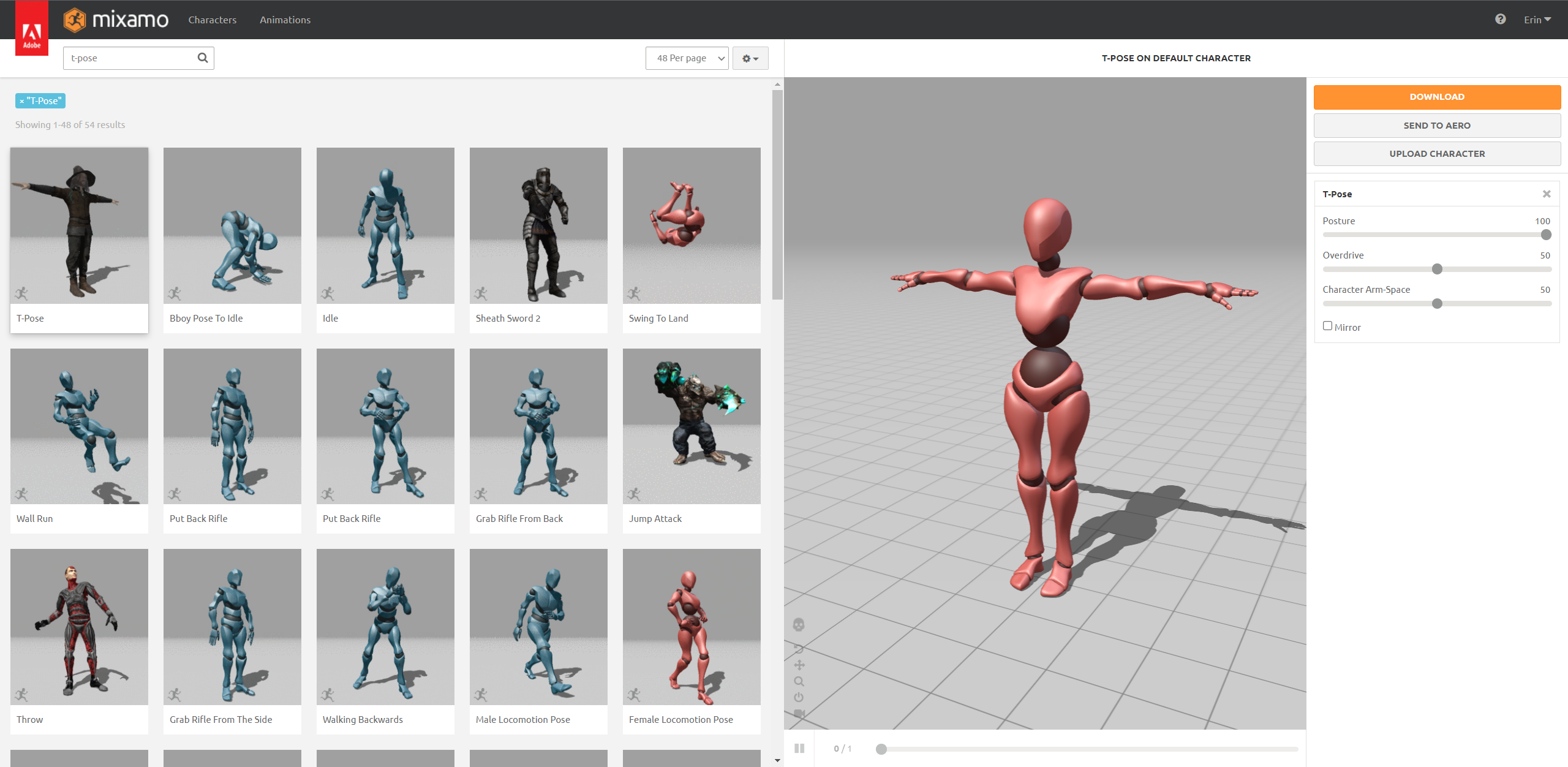Screen dimensions: 1568x767
Task: Click the animation icon on Idle thumbnail
Action: click(x=328, y=293)
